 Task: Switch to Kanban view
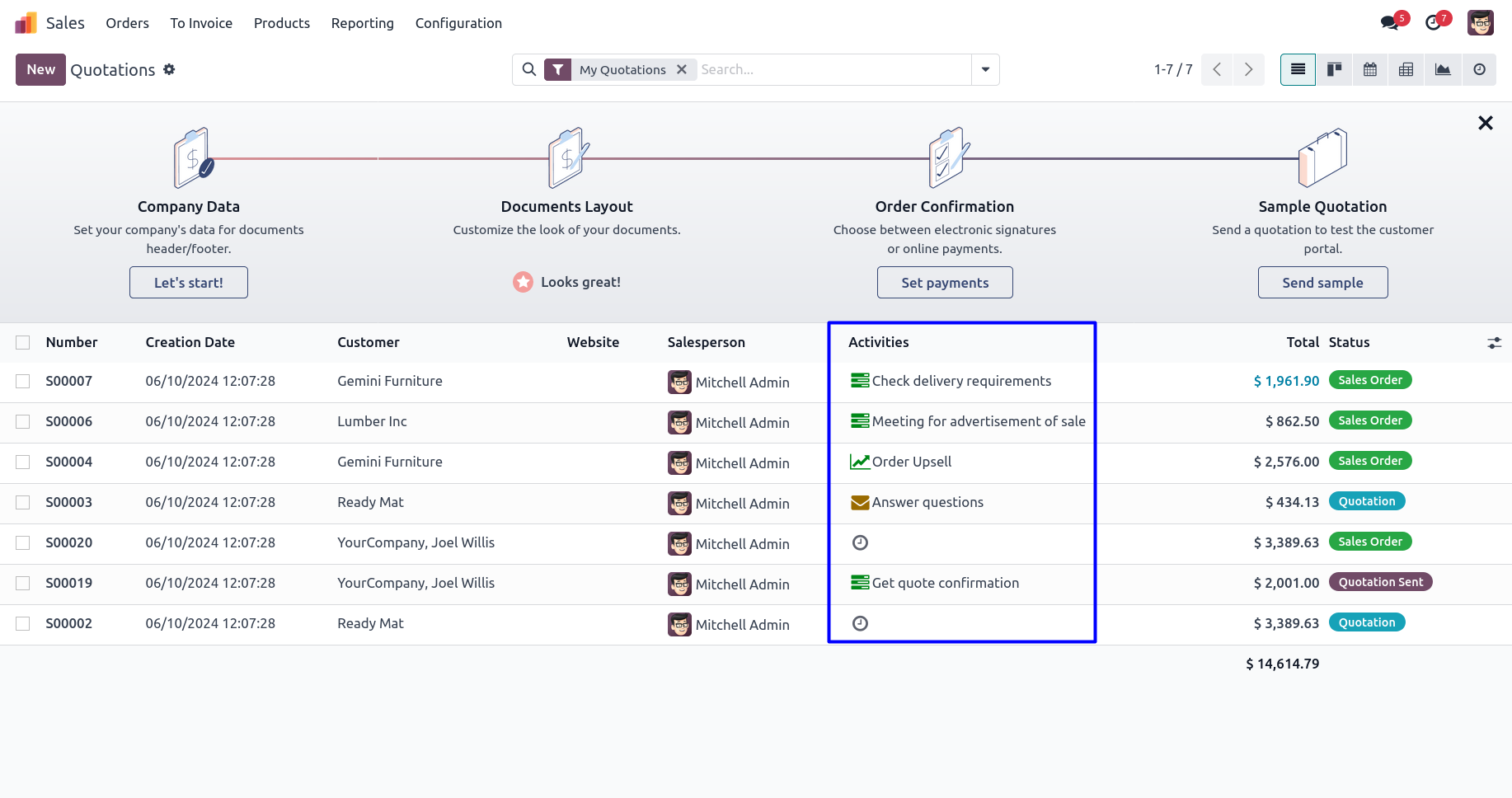1334,70
